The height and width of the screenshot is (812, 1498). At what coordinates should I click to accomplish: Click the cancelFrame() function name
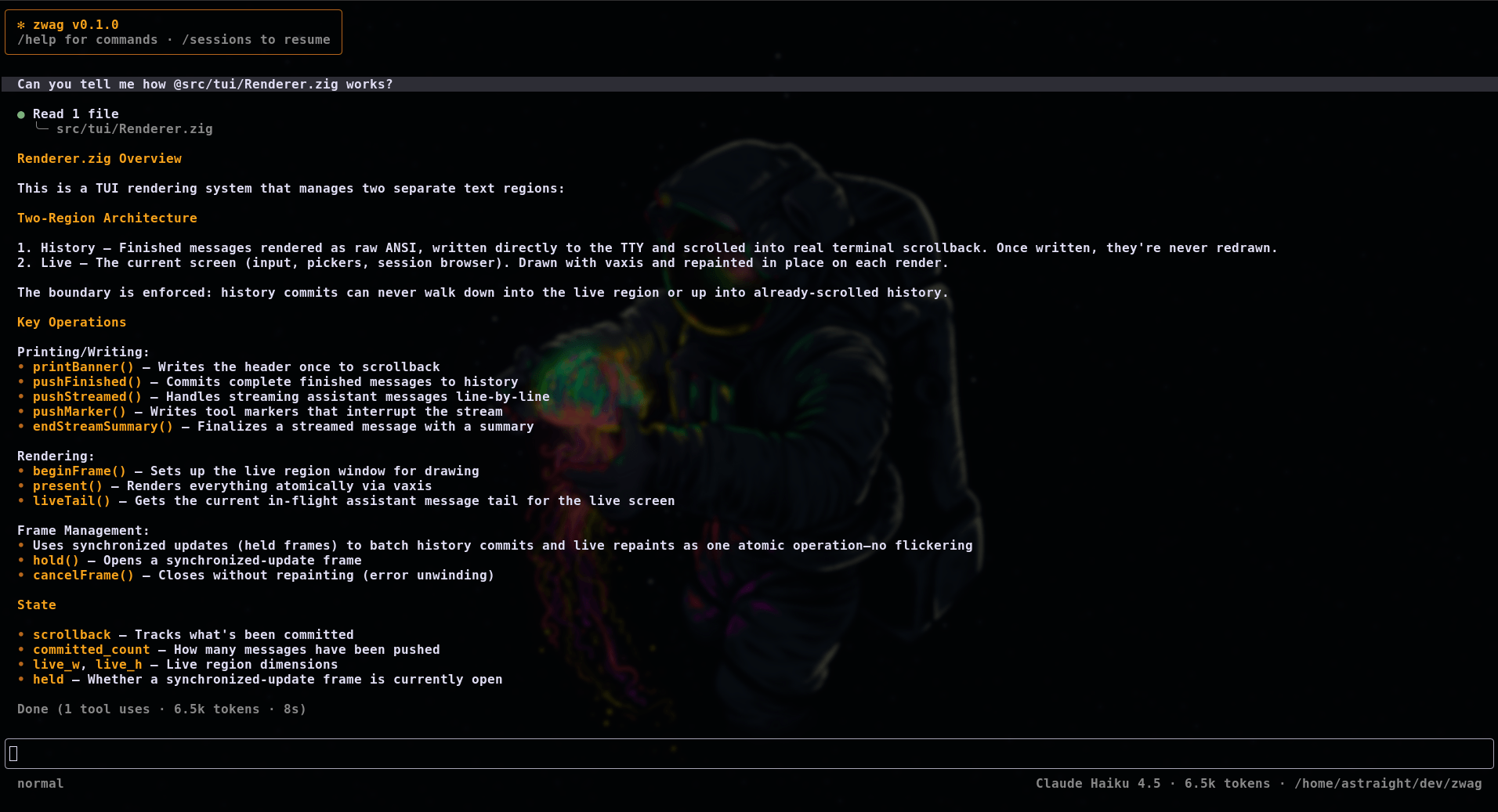click(83, 576)
